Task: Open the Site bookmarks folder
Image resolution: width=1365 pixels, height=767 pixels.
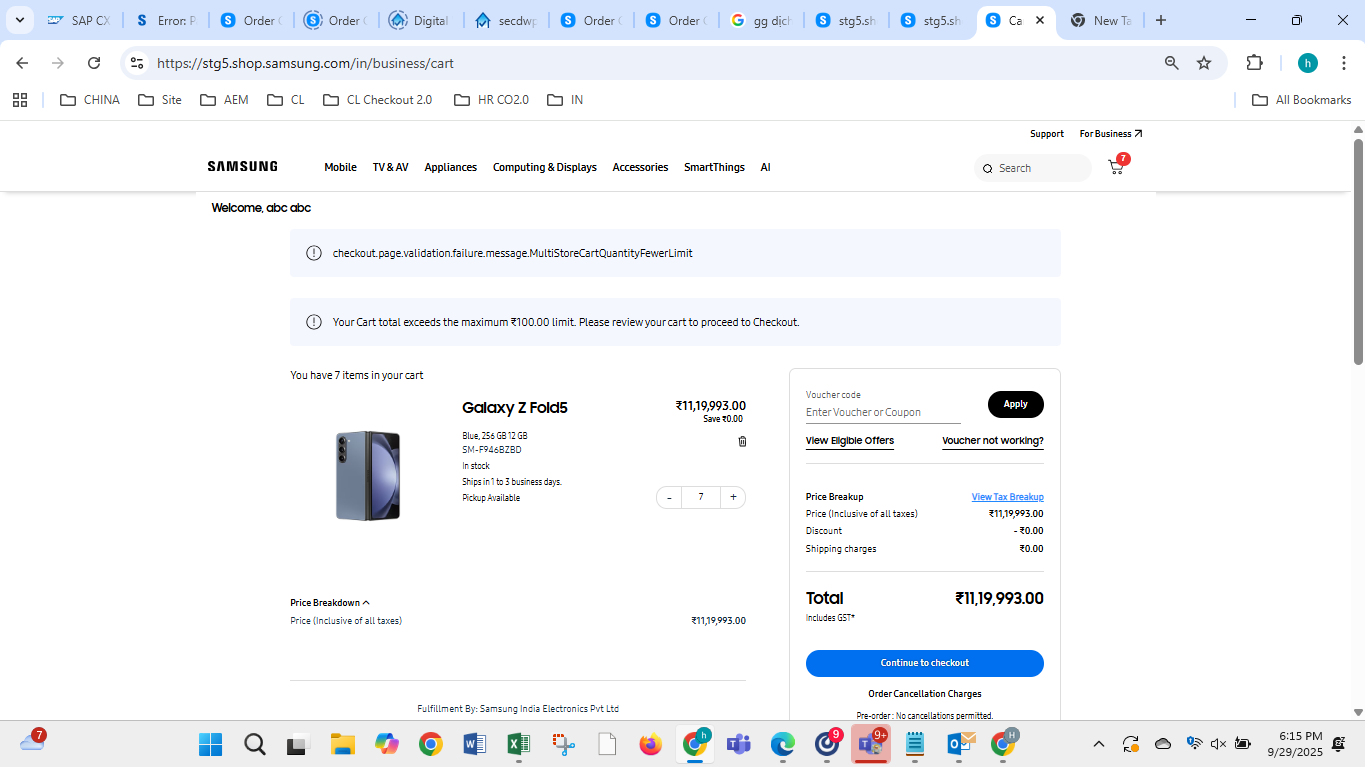Action: coord(160,100)
